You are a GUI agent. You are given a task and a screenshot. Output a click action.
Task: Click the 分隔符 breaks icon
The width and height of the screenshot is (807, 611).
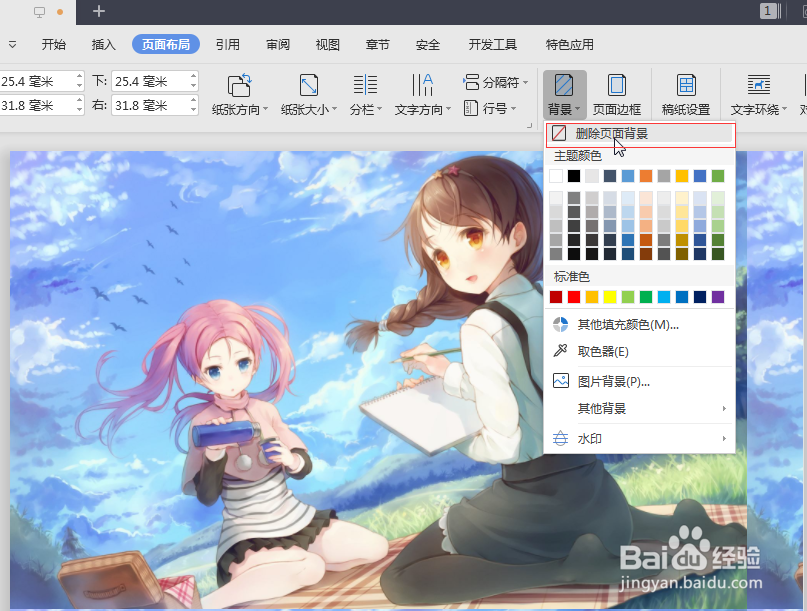click(470, 81)
